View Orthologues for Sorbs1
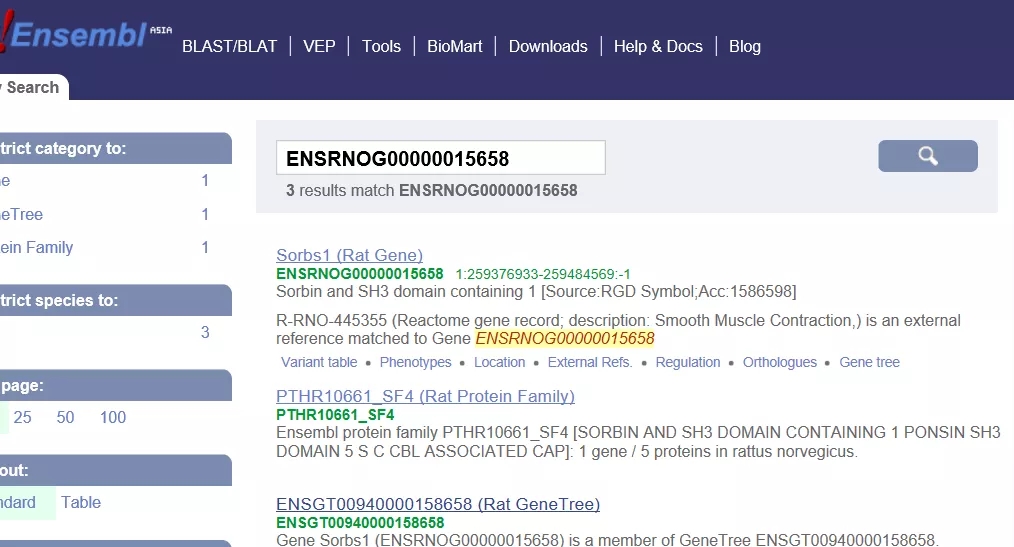 click(x=779, y=362)
